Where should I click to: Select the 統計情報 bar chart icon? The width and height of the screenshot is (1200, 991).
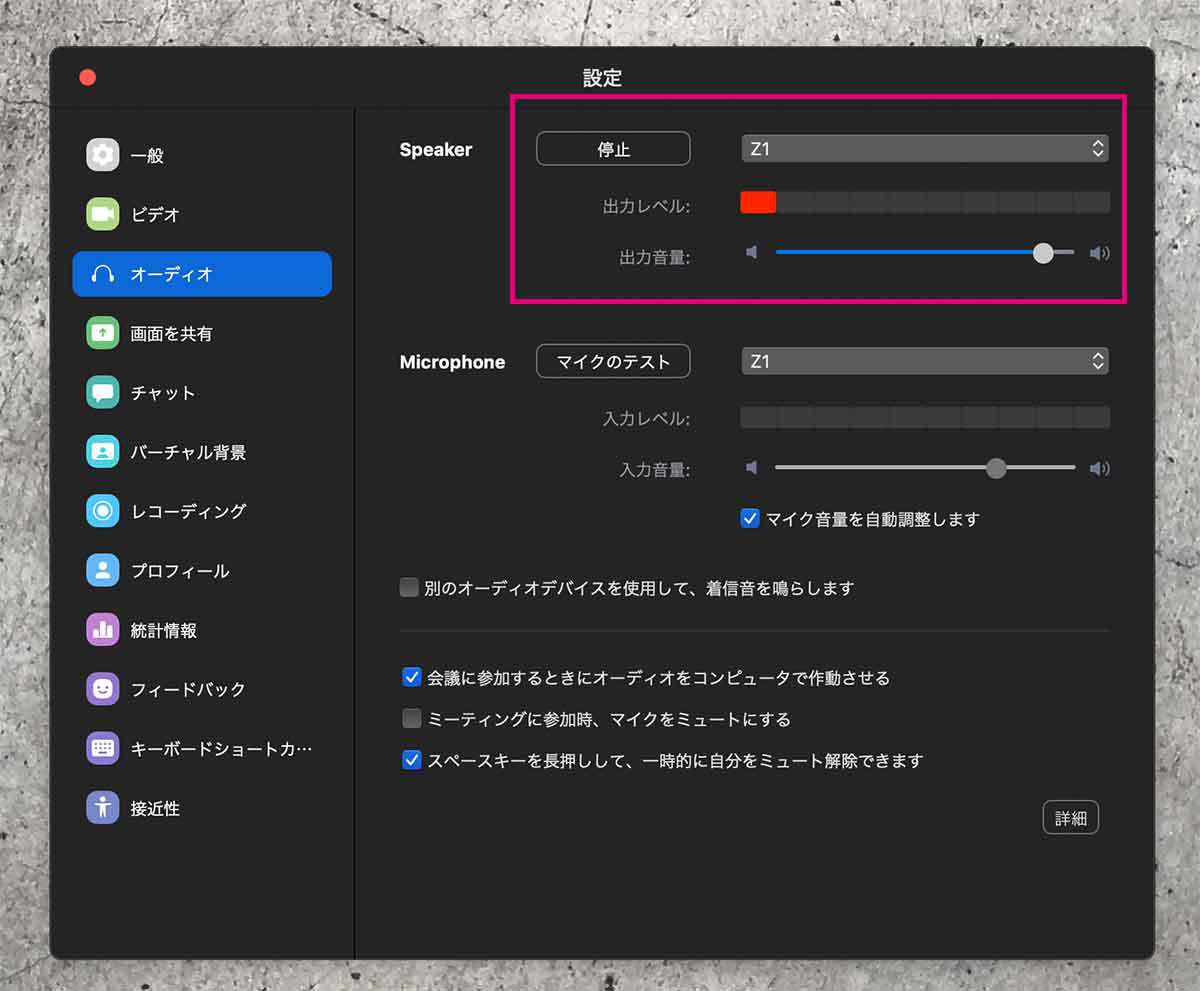click(102, 630)
